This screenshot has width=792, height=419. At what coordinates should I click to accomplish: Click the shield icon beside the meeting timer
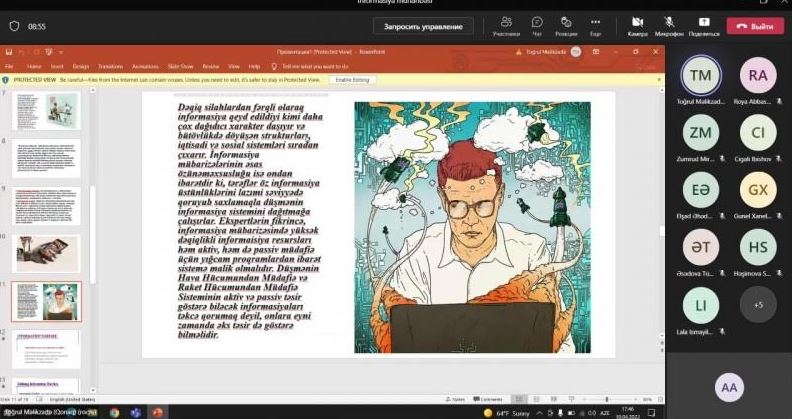point(14,26)
